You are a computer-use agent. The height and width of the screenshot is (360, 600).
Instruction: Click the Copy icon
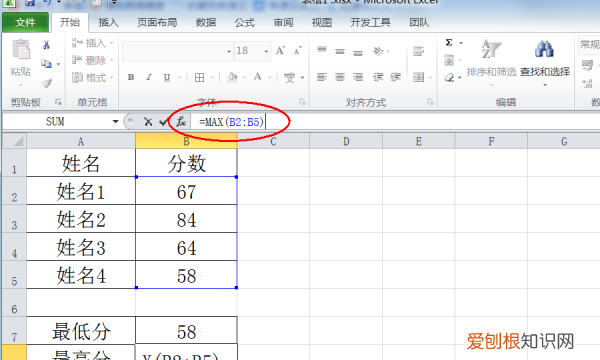(46, 64)
